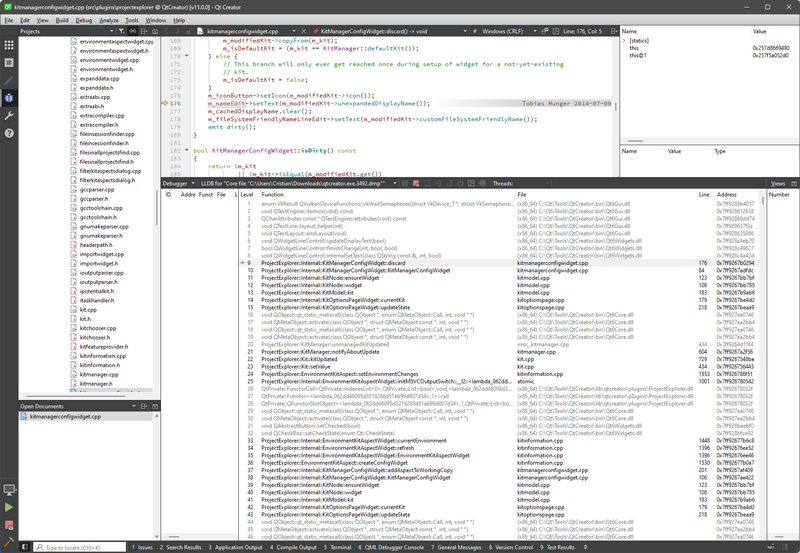Open the General Messages pane
The height and width of the screenshot is (553, 800).
click(x=456, y=547)
